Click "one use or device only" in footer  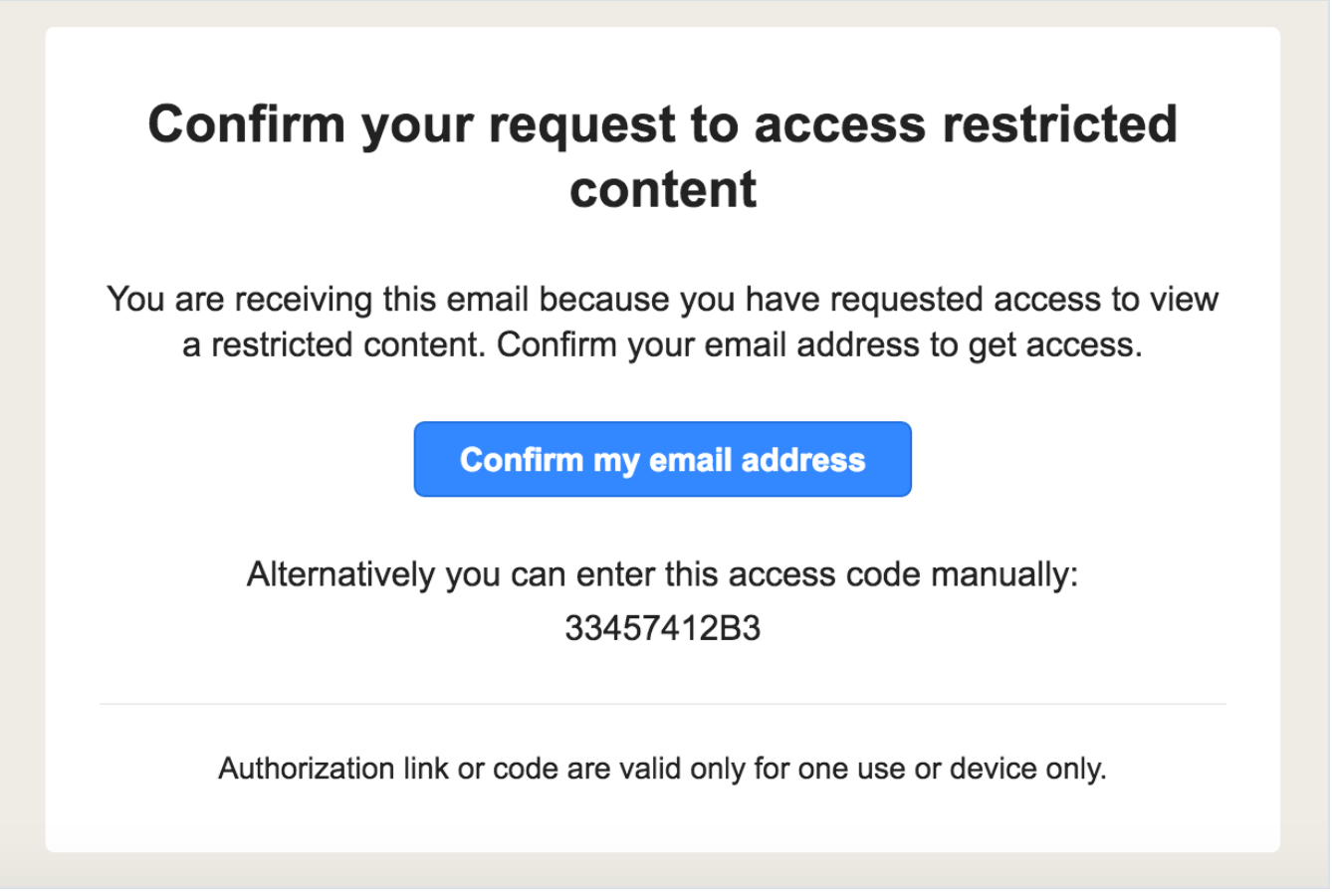point(958,769)
